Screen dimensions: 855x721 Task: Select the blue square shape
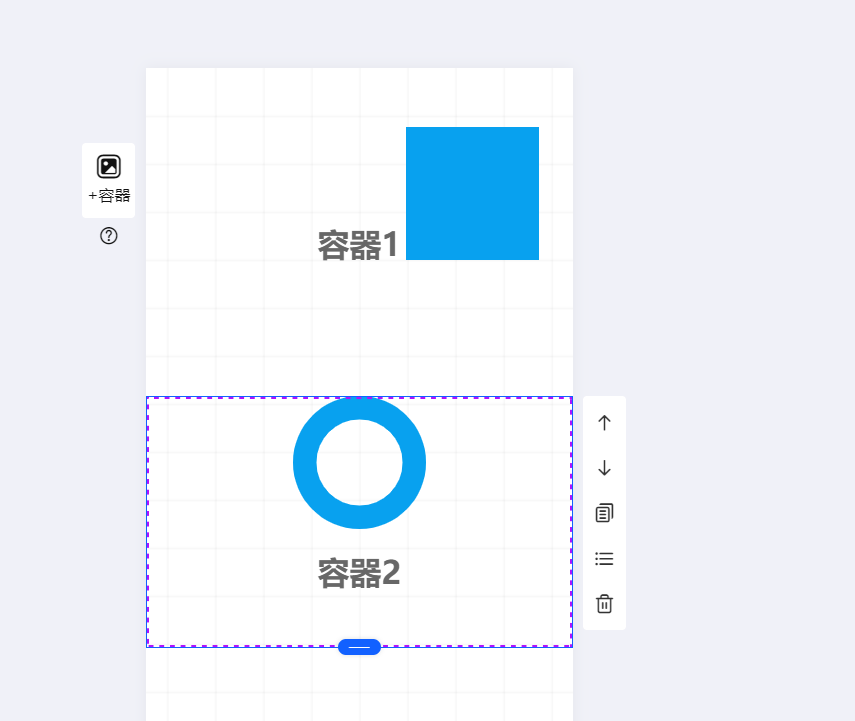472,194
